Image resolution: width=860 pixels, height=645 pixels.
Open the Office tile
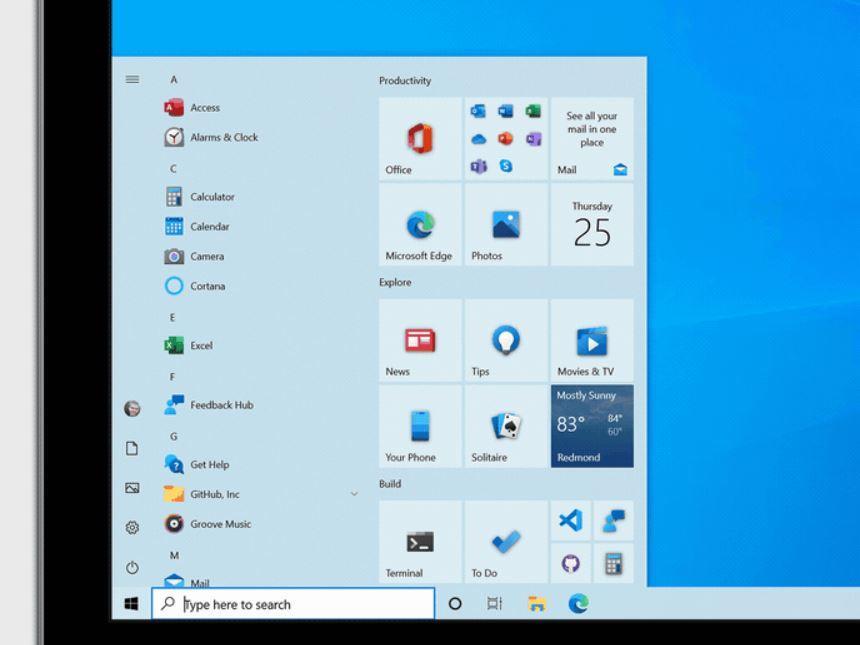420,139
